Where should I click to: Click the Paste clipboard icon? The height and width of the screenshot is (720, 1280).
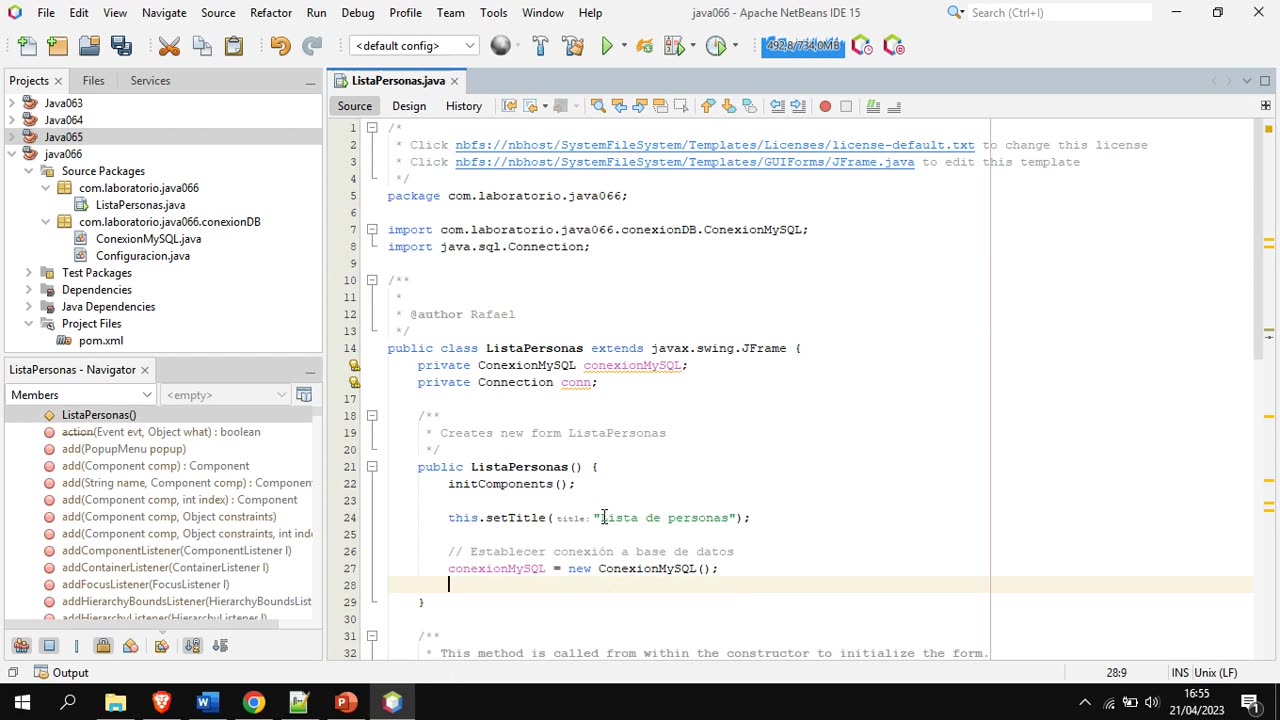tap(234, 46)
